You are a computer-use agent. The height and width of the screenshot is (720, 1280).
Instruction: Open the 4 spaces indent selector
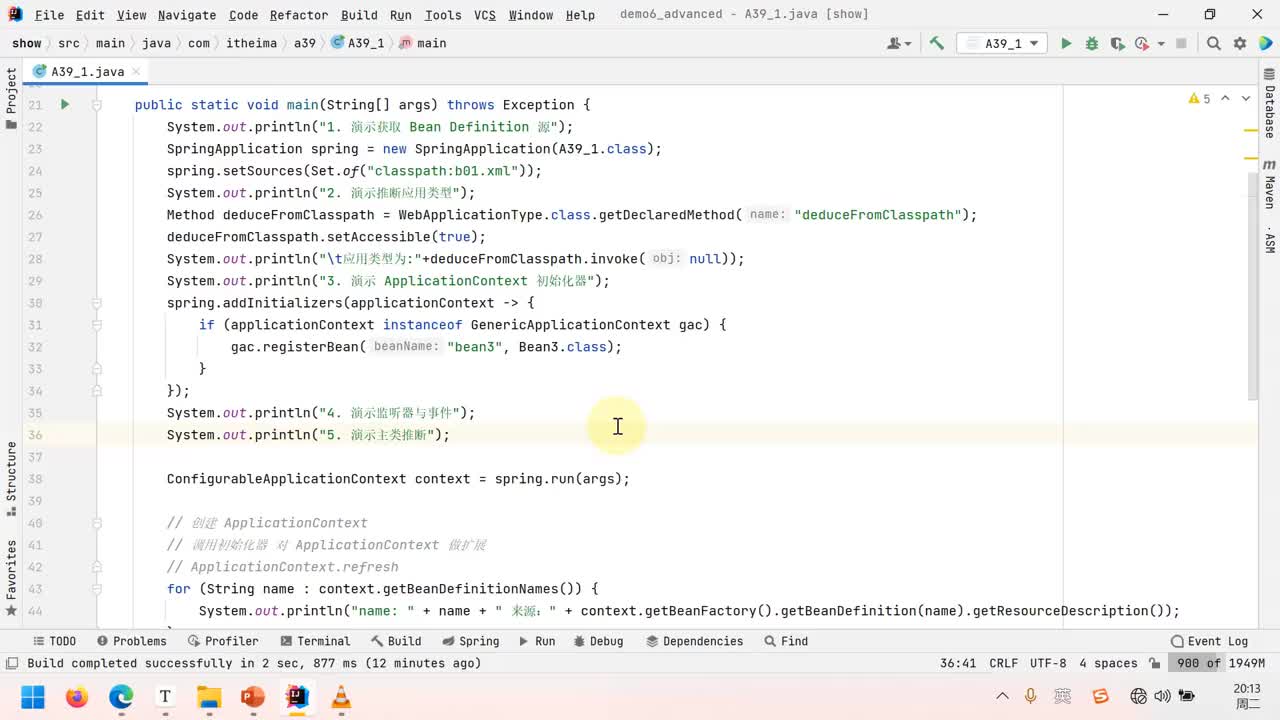[1108, 663]
